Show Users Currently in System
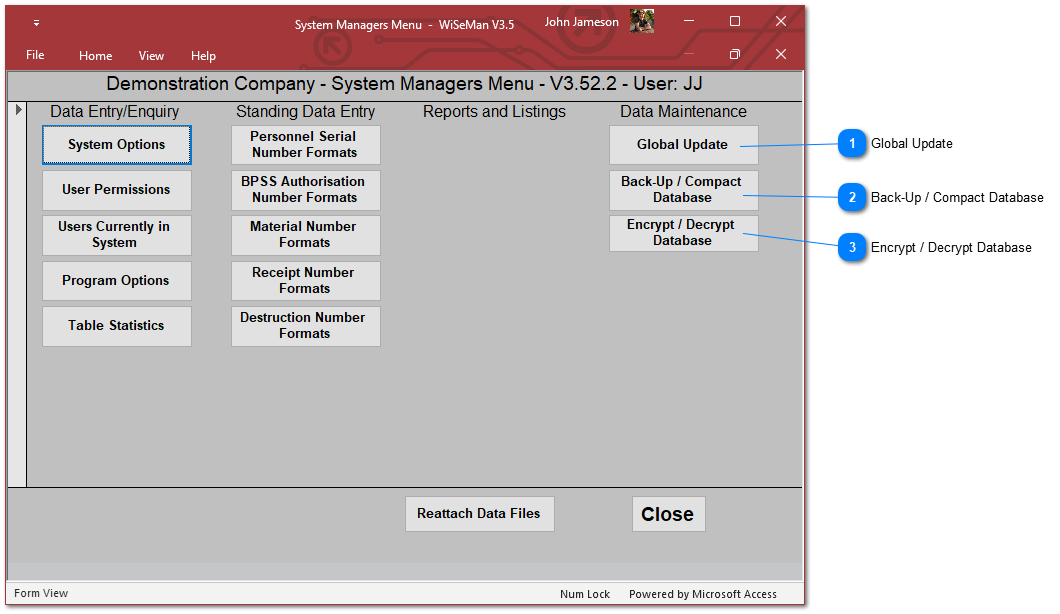 point(117,235)
